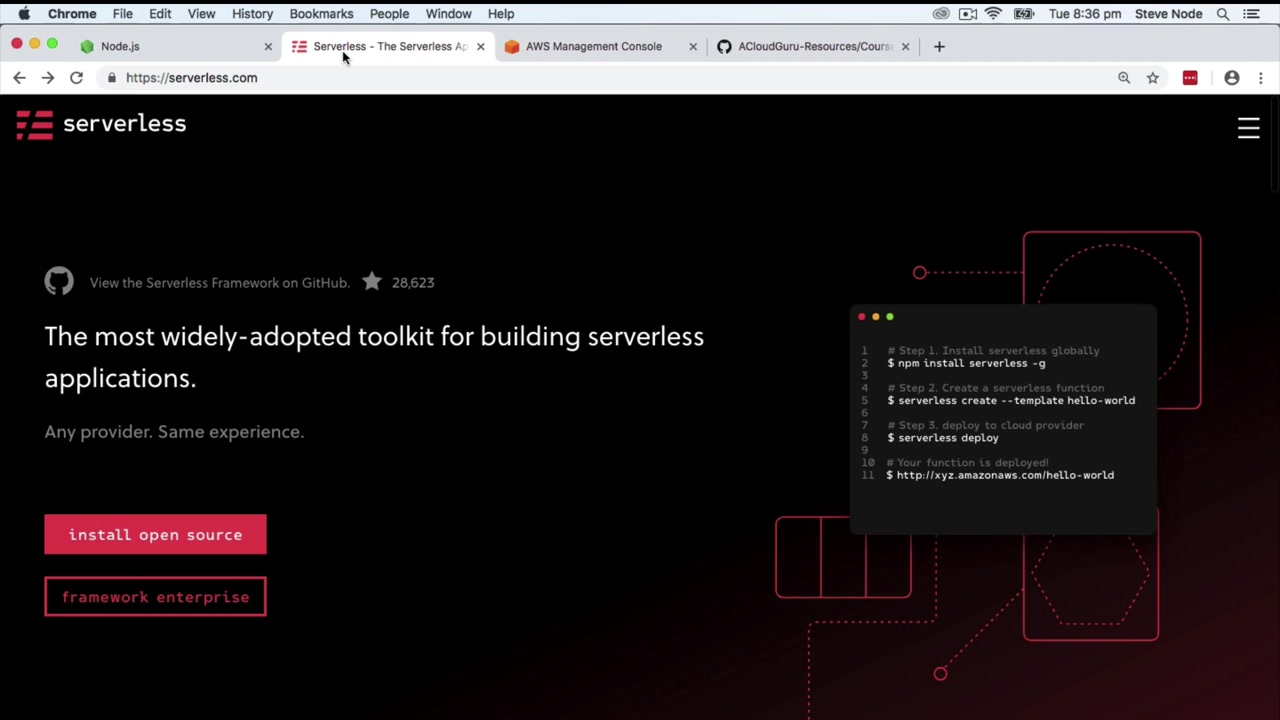Open the Bookmarks menu
Image resolution: width=1280 pixels, height=720 pixels.
[x=321, y=14]
